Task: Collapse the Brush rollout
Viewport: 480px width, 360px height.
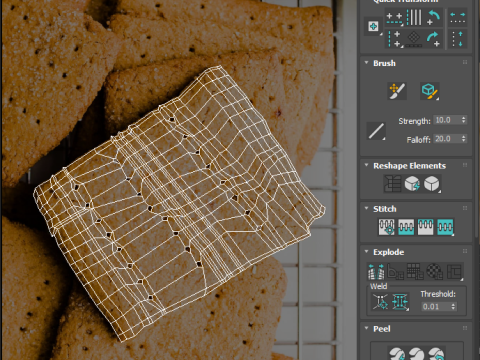Action: coord(366,63)
